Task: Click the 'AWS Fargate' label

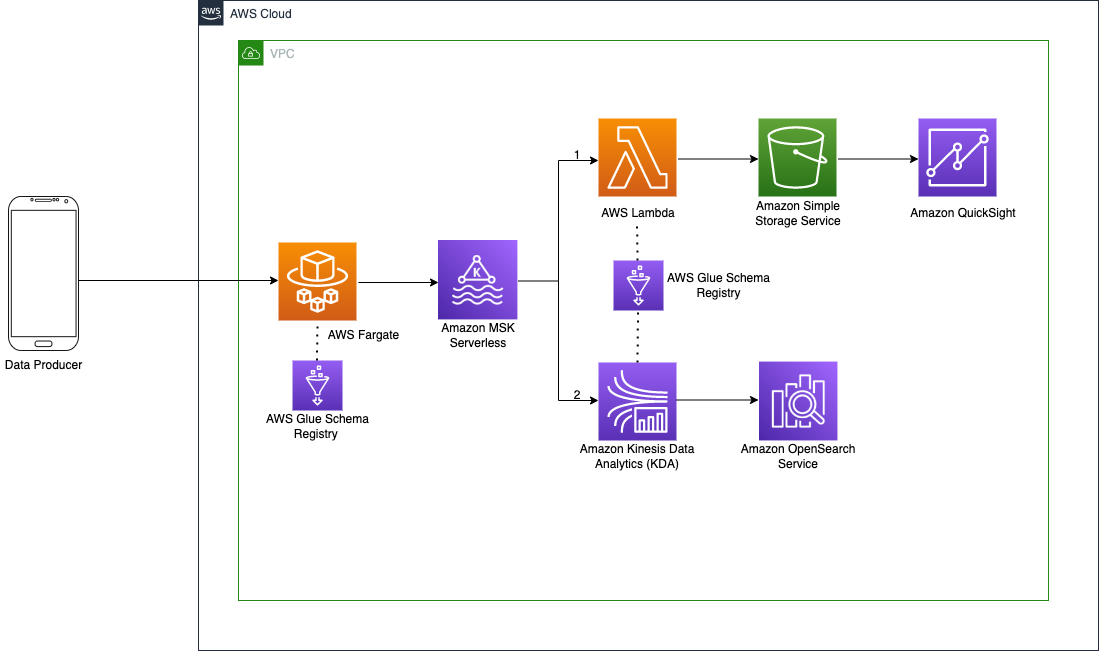Action: [363, 335]
